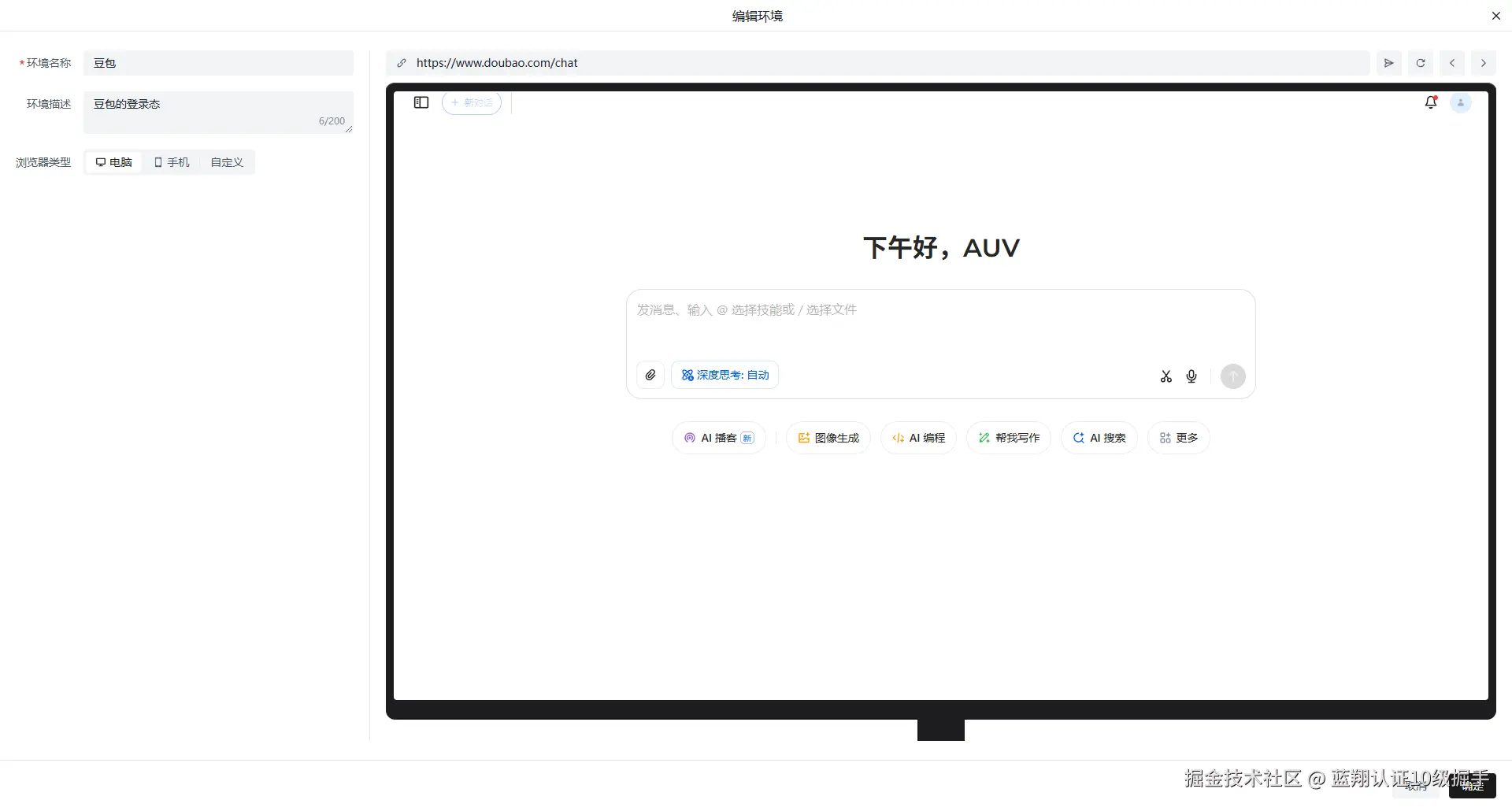
Task: Click the 浏览器类型 label
Action: (43, 162)
